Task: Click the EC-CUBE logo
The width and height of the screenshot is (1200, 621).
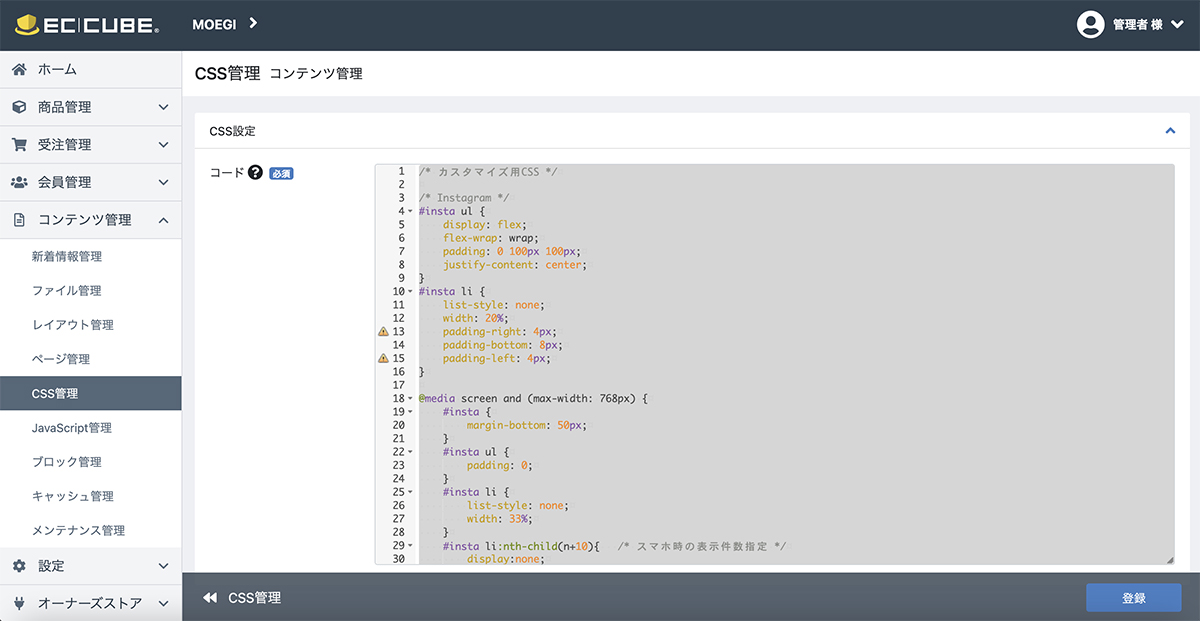Action: (x=86, y=24)
